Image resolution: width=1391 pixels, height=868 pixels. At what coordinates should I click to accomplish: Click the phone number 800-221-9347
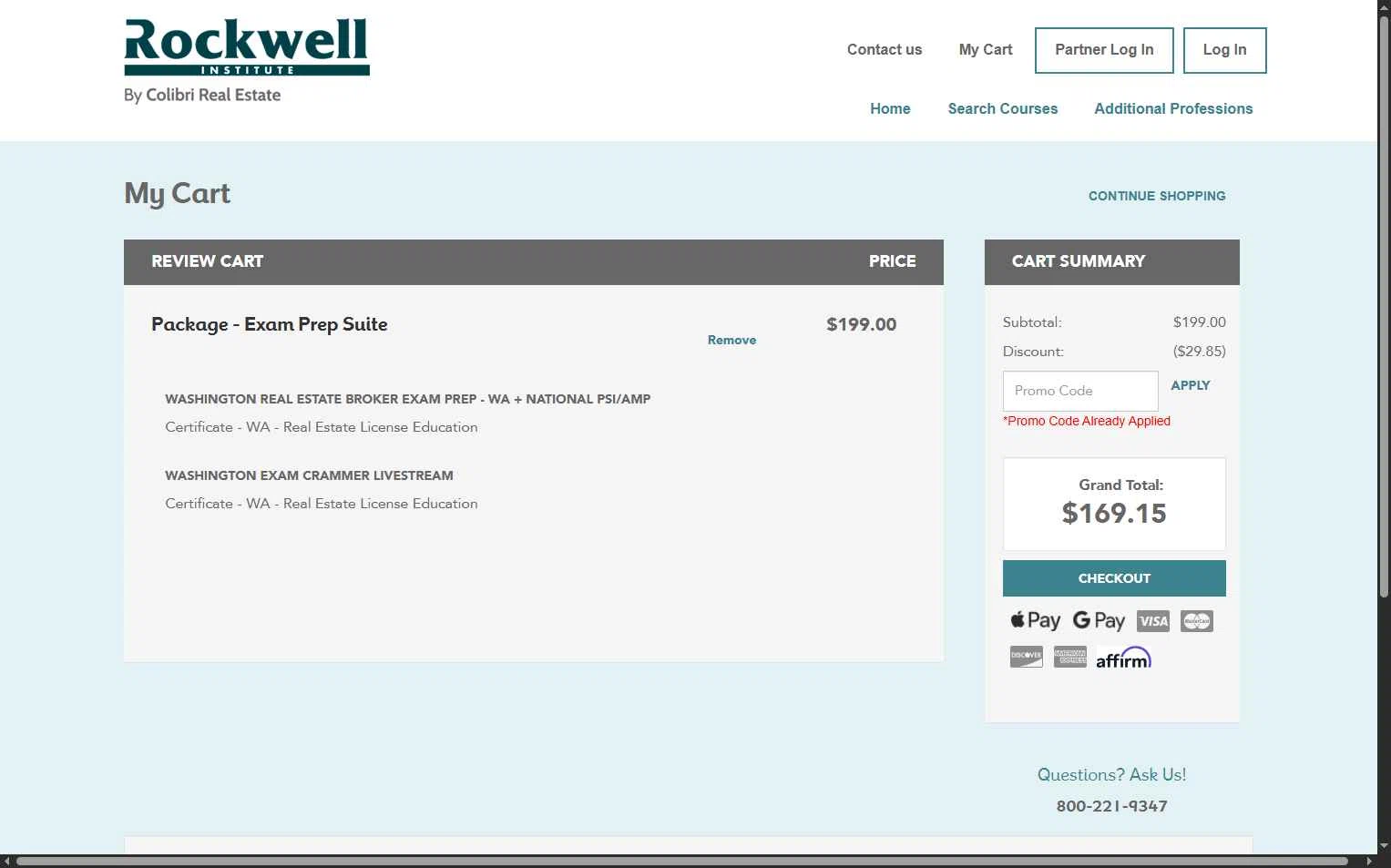point(1111,806)
